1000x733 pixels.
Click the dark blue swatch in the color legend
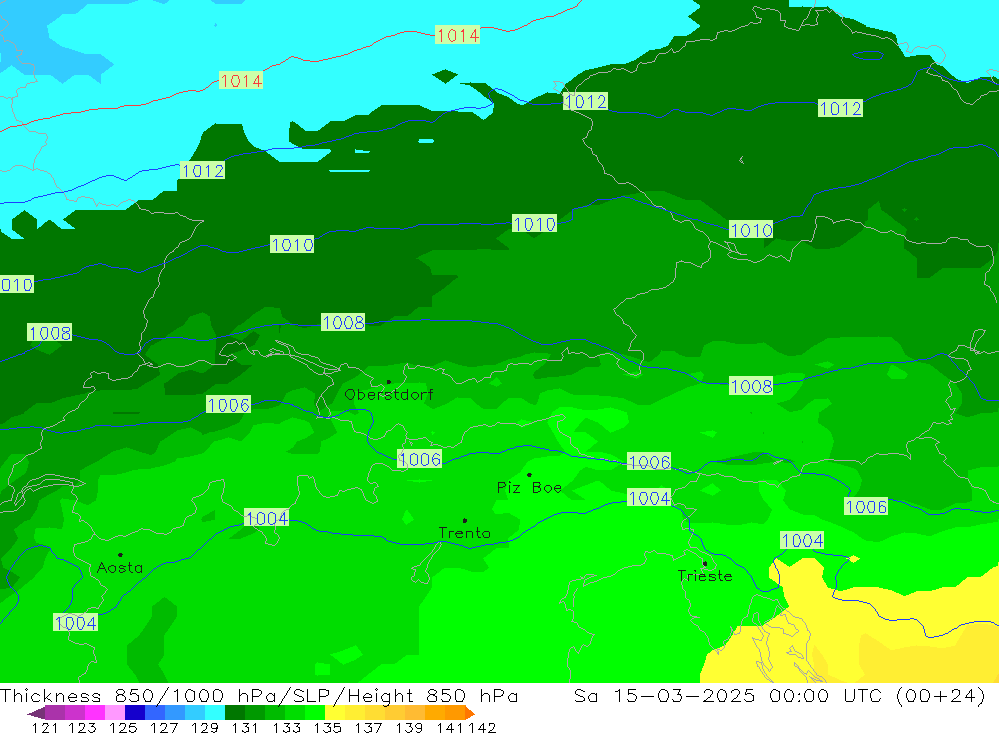135,713
